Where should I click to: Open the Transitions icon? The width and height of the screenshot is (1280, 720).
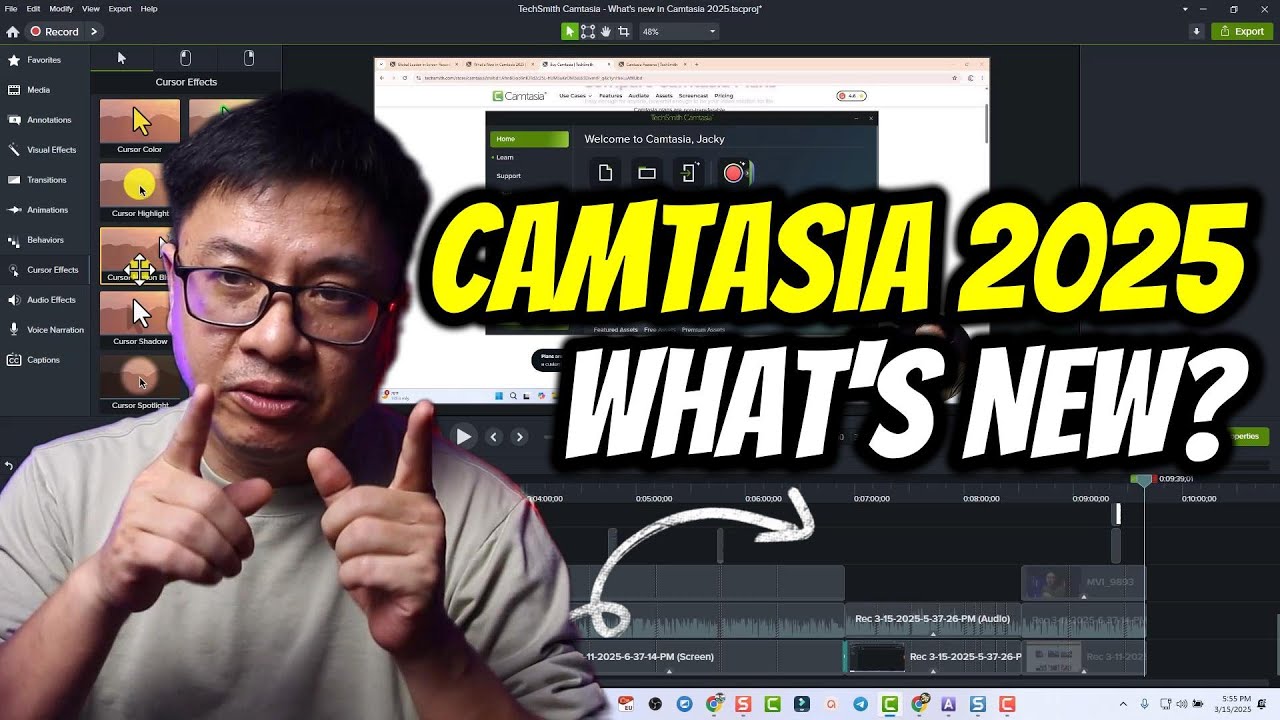point(14,180)
